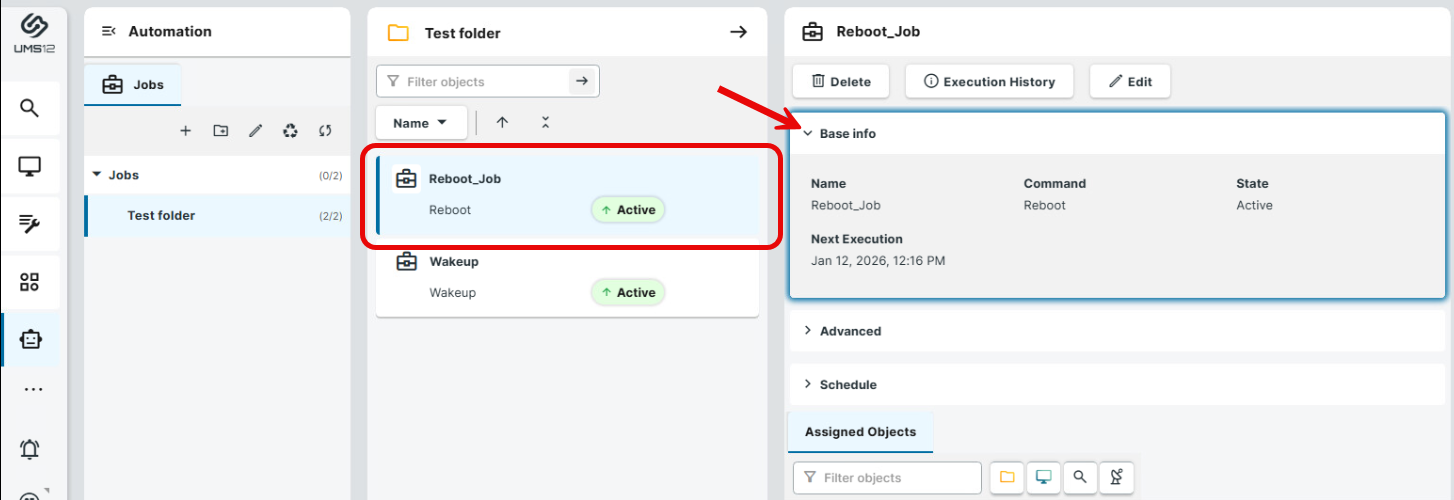Collapse the Base info section
Image resolution: width=1454 pixels, height=500 pixels.
tap(847, 134)
